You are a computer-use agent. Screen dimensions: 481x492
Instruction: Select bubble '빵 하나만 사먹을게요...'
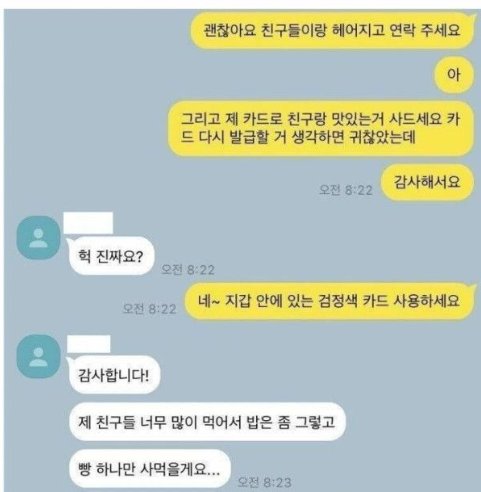click(x=150, y=469)
